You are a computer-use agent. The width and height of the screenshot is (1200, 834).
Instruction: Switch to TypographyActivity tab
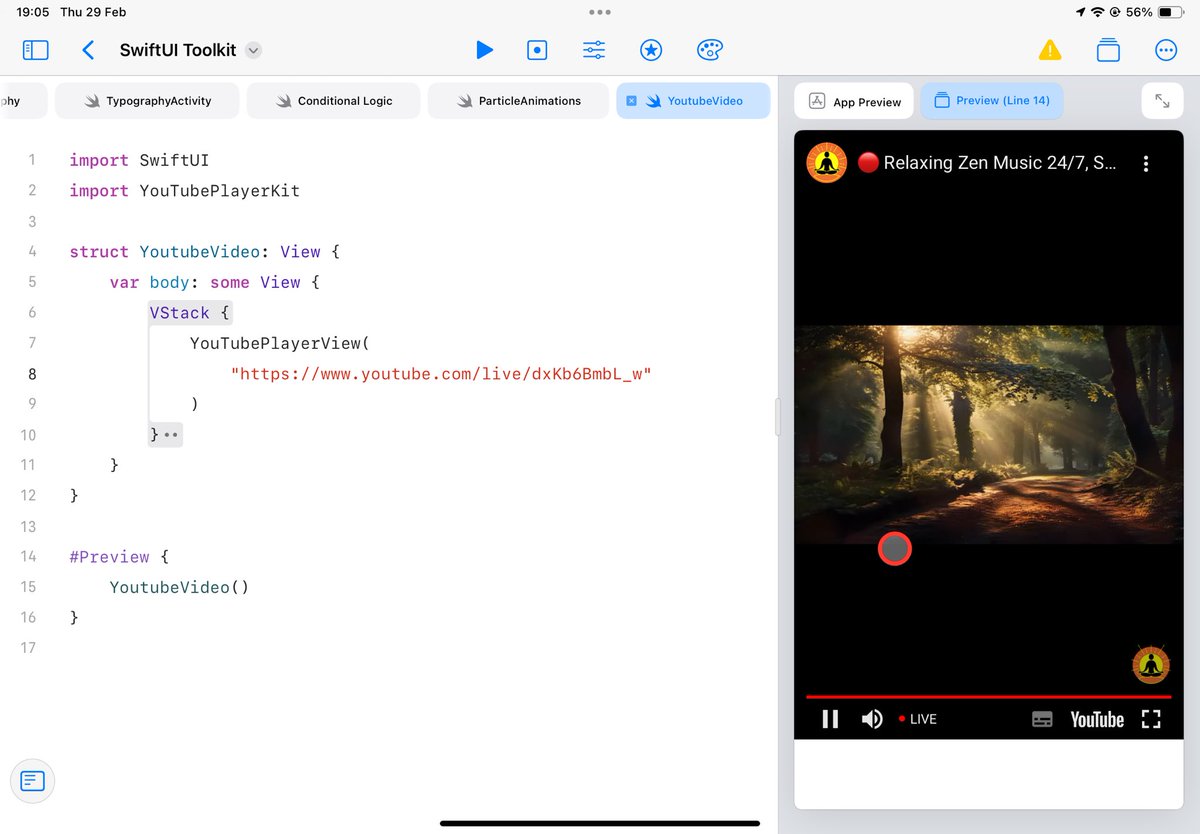tap(147, 101)
